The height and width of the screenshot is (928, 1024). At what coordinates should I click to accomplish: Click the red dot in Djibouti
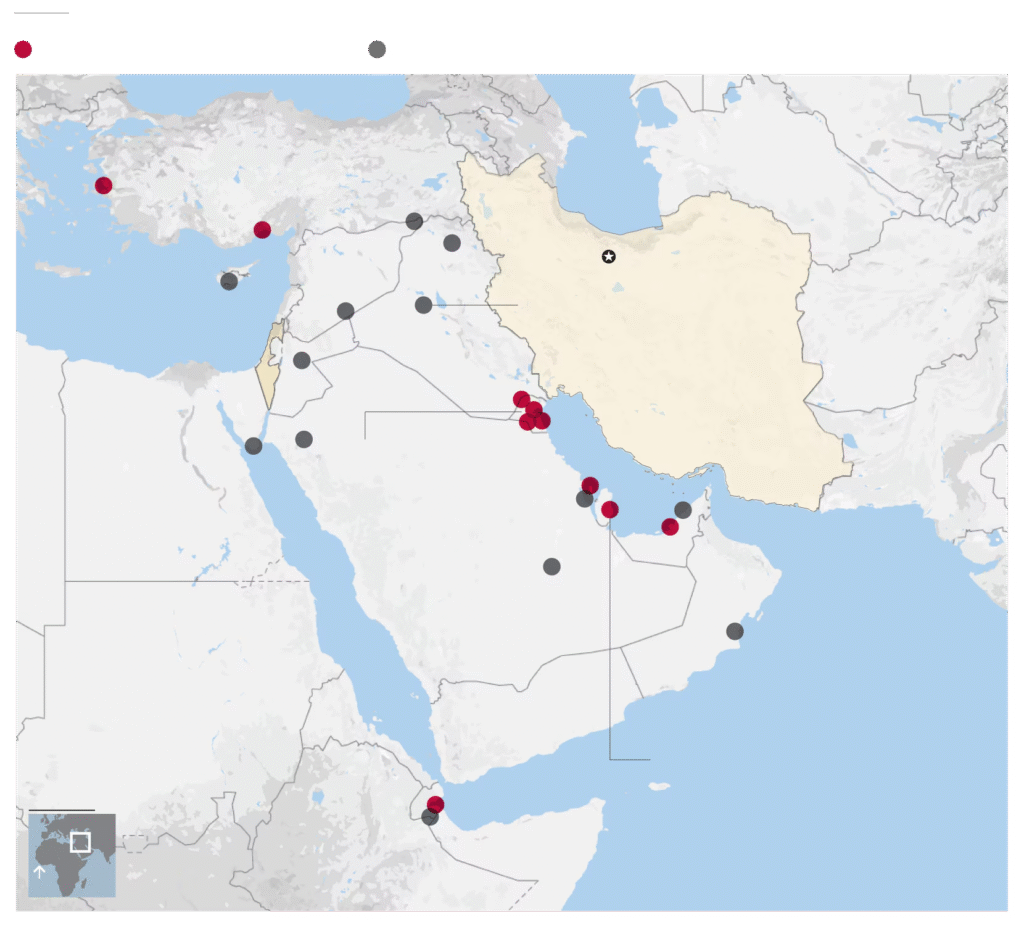(x=435, y=804)
